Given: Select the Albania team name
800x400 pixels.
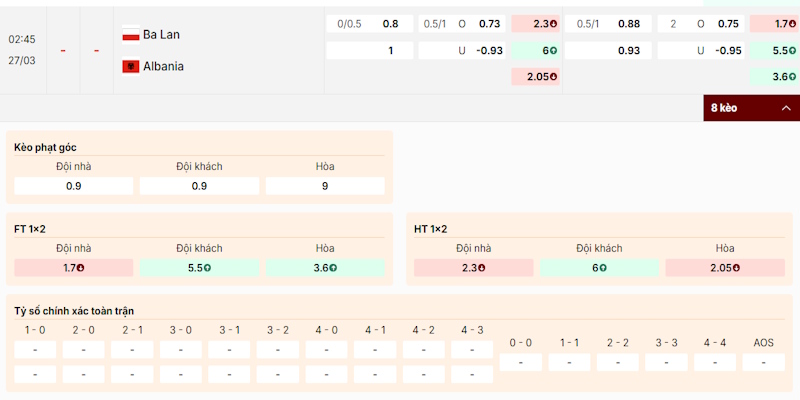Looking at the screenshot, I should [x=164, y=66].
